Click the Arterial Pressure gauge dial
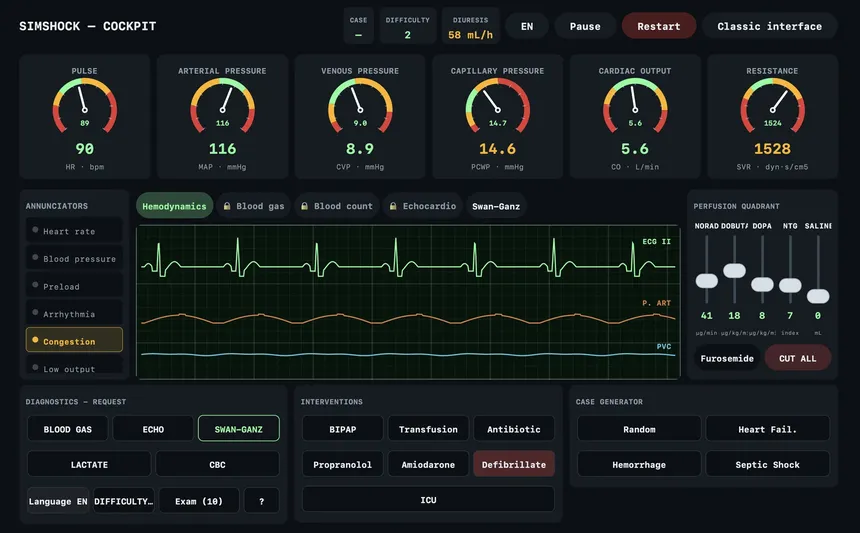 tap(222, 106)
